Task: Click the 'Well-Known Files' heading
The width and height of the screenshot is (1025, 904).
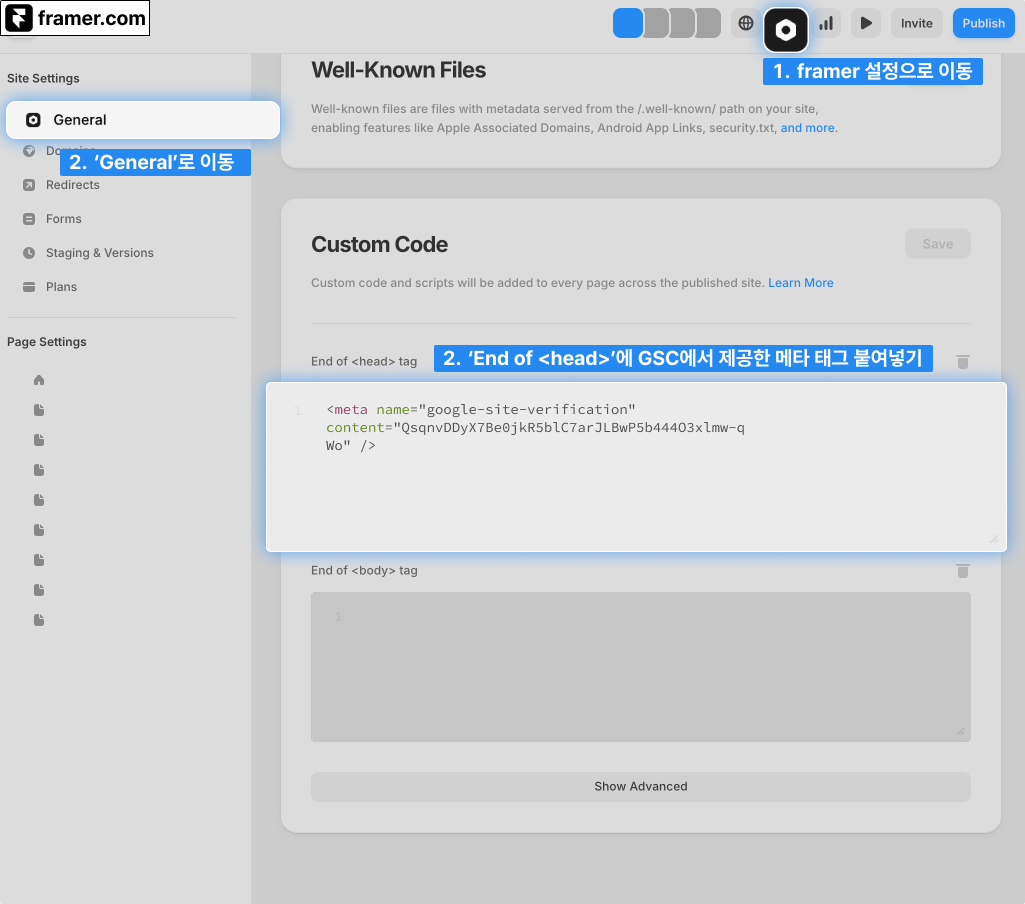Action: click(x=398, y=70)
